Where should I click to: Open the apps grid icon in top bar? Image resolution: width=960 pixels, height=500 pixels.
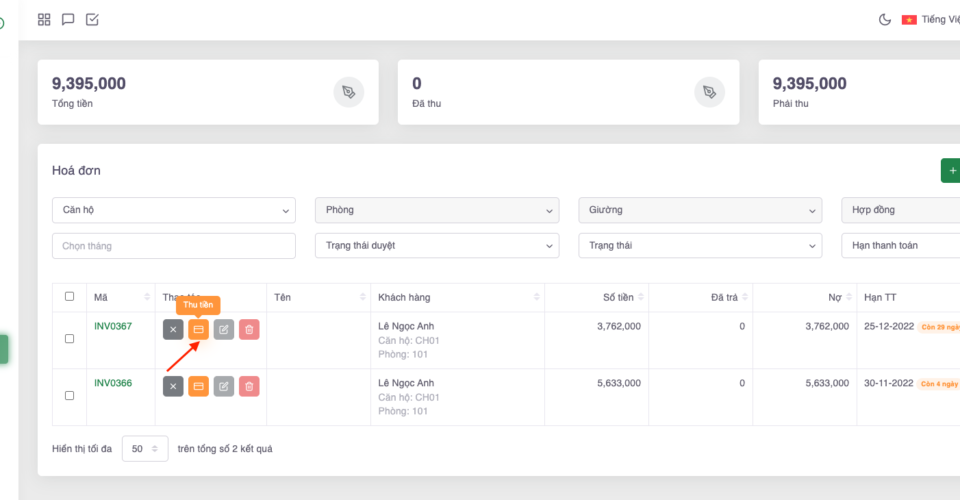pyautogui.click(x=44, y=19)
